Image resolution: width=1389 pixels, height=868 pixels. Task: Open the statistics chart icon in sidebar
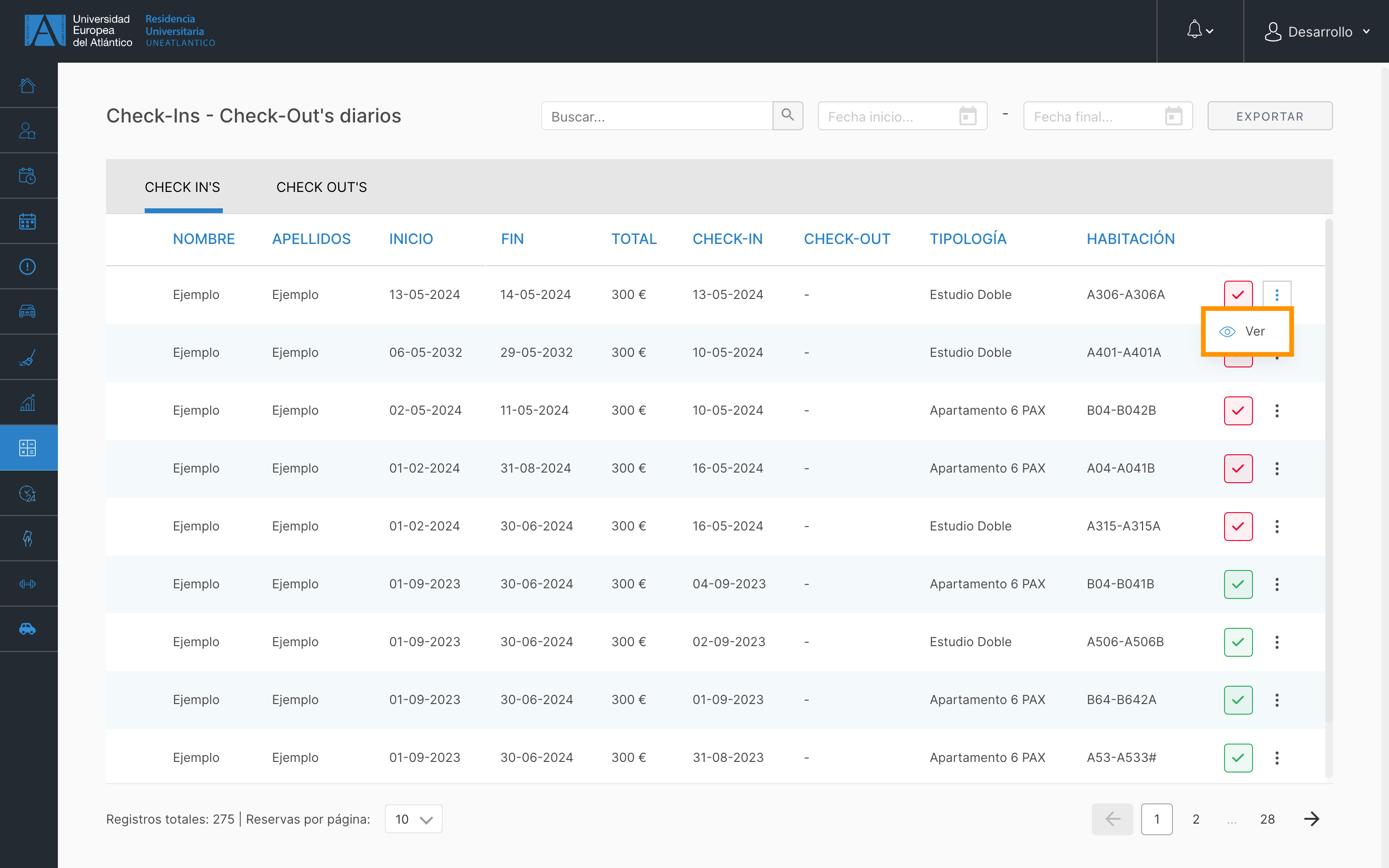27,403
